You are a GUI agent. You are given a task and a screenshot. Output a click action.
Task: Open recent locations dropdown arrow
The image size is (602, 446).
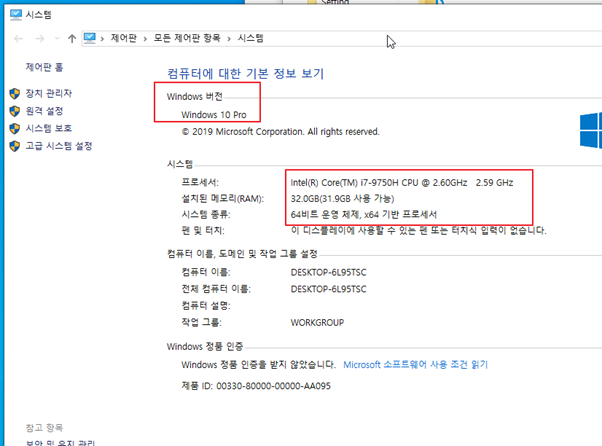(57, 38)
